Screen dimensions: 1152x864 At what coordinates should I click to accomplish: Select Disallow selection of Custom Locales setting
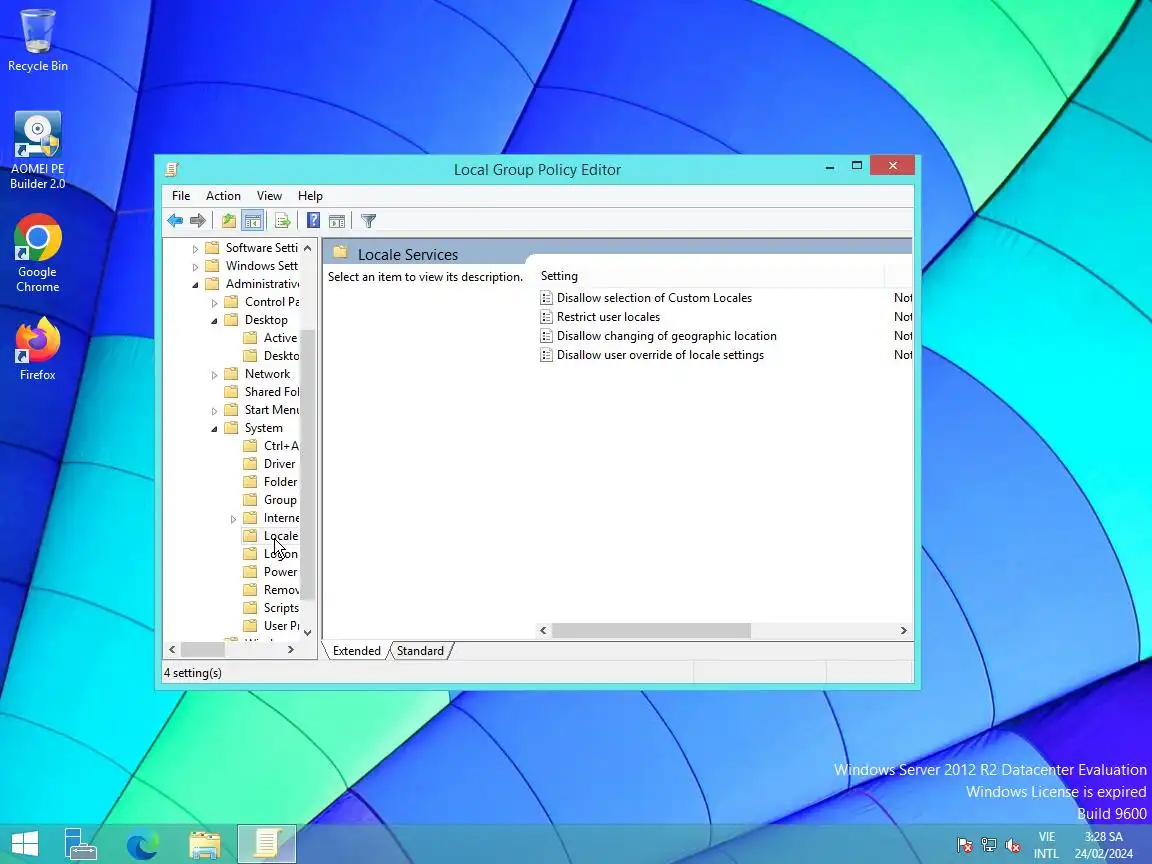coord(654,298)
